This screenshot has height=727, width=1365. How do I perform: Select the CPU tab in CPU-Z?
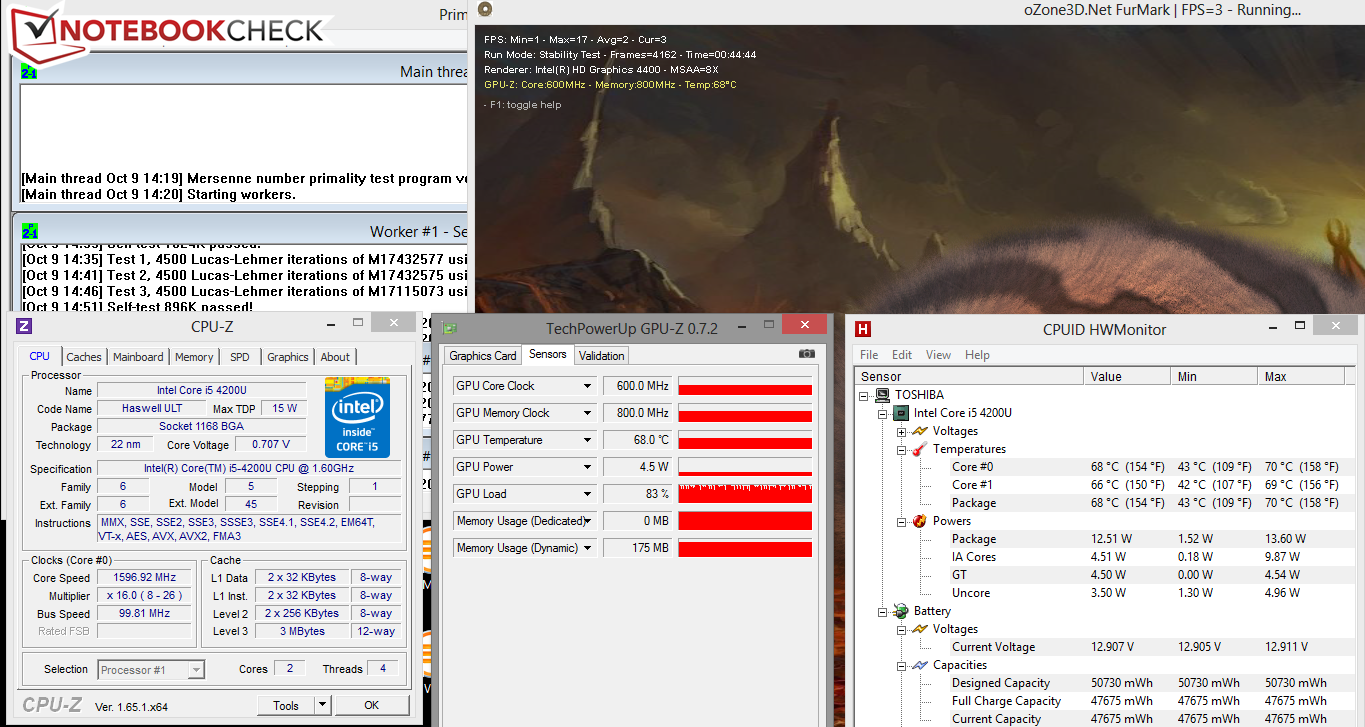tap(39, 356)
